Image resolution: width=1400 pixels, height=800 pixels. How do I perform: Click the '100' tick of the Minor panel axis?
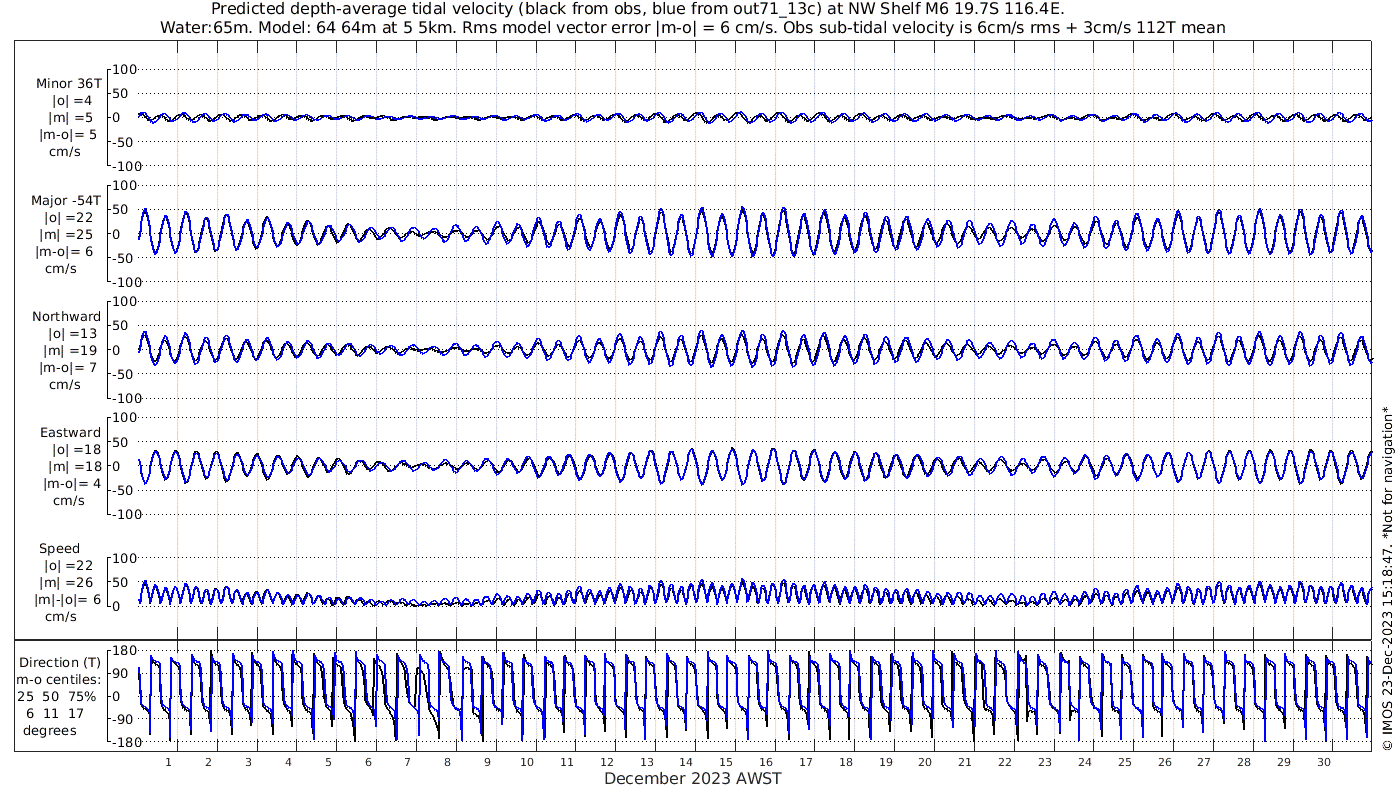tap(123, 69)
